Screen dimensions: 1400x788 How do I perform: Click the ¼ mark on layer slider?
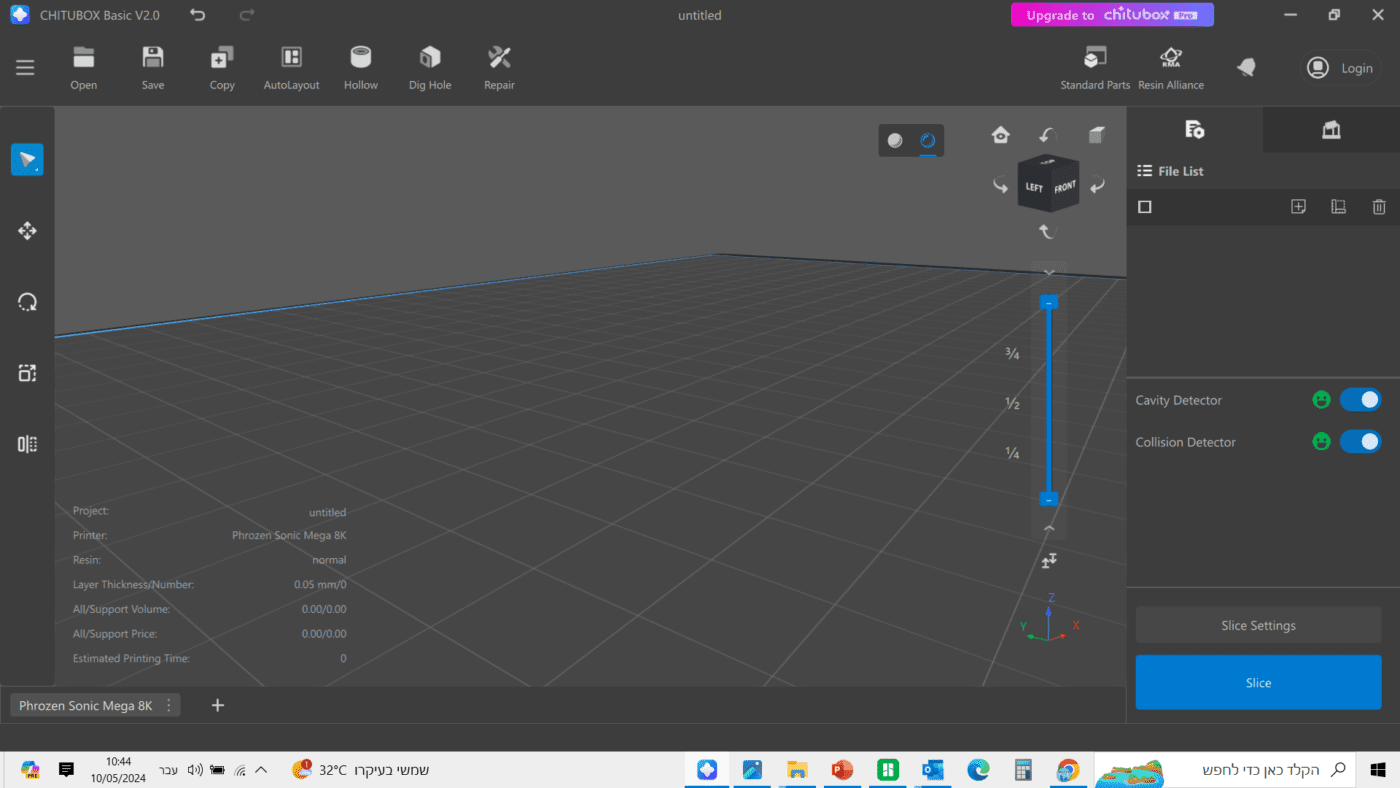1012,453
